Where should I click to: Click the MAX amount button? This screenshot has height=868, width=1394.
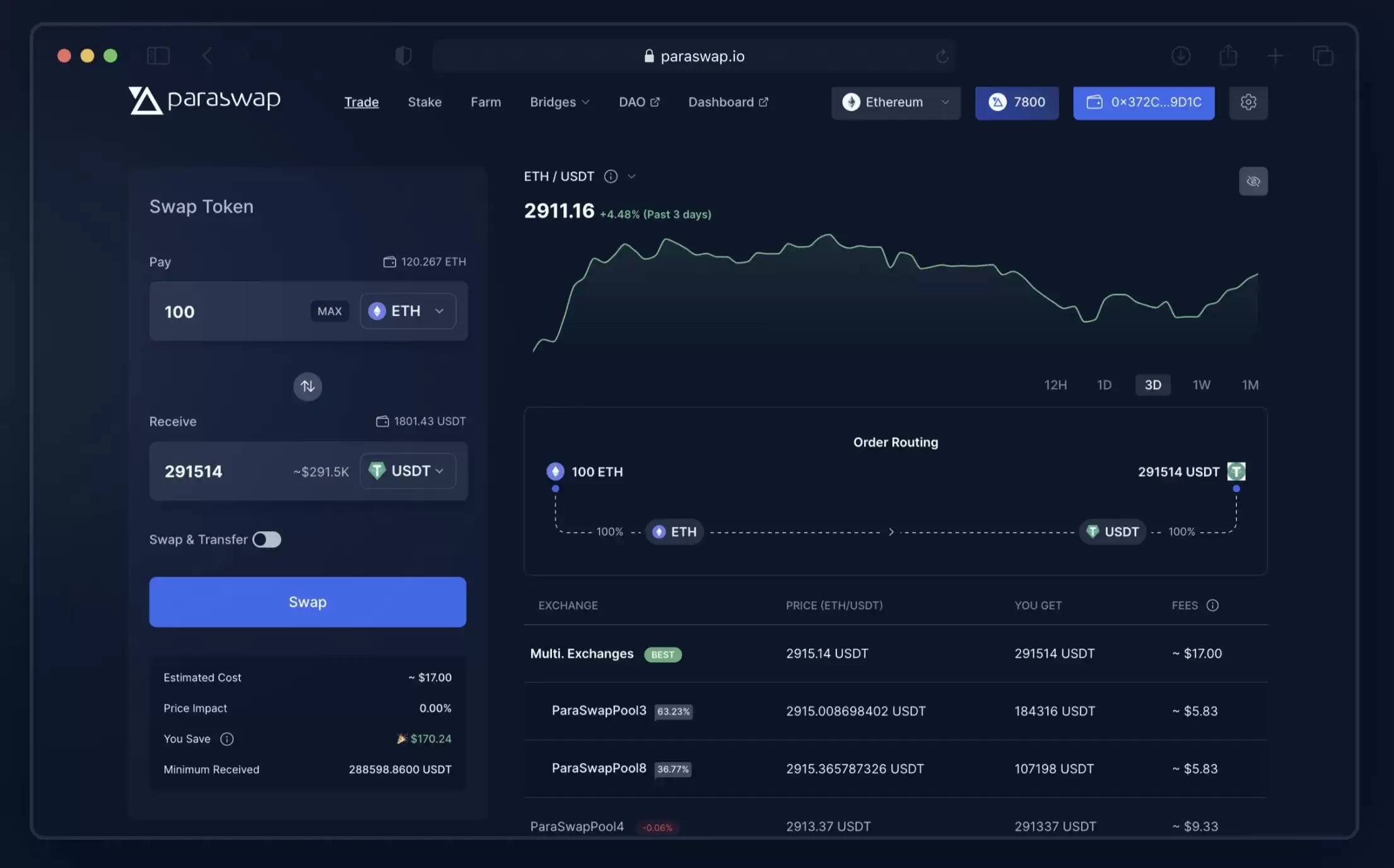(x=329, y=311)
